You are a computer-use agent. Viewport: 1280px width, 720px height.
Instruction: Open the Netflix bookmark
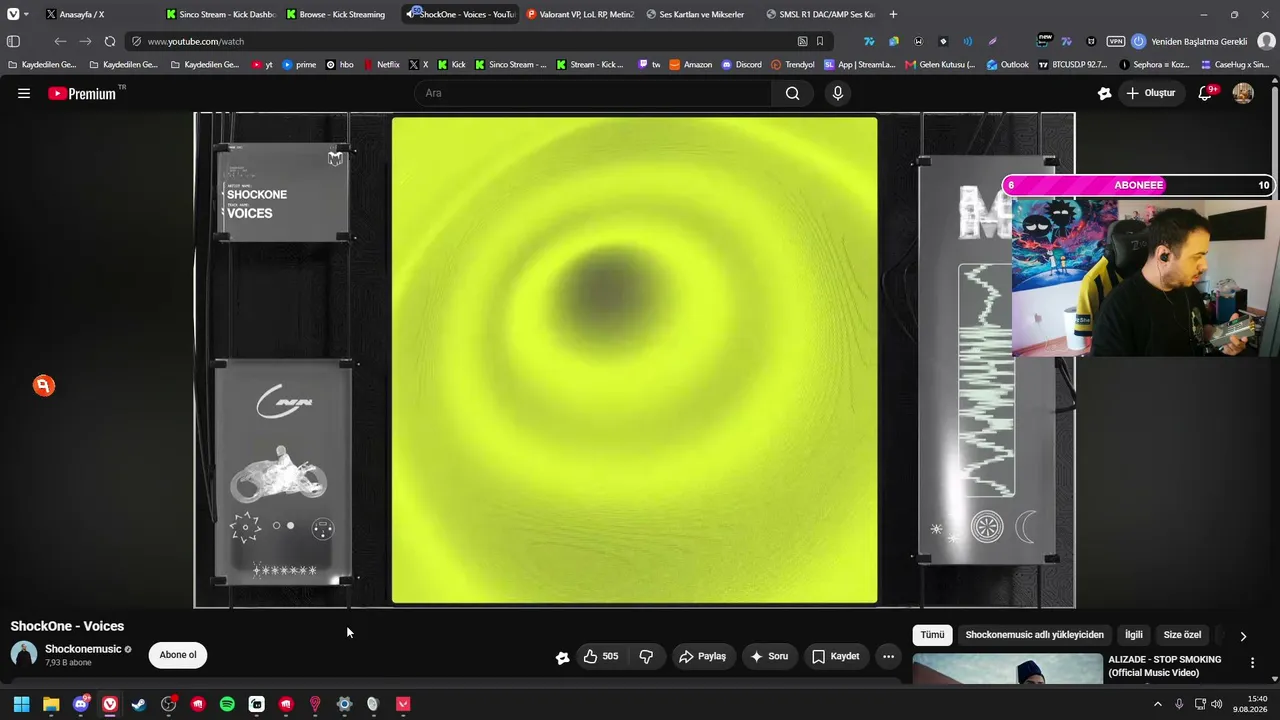pos(381,65)
